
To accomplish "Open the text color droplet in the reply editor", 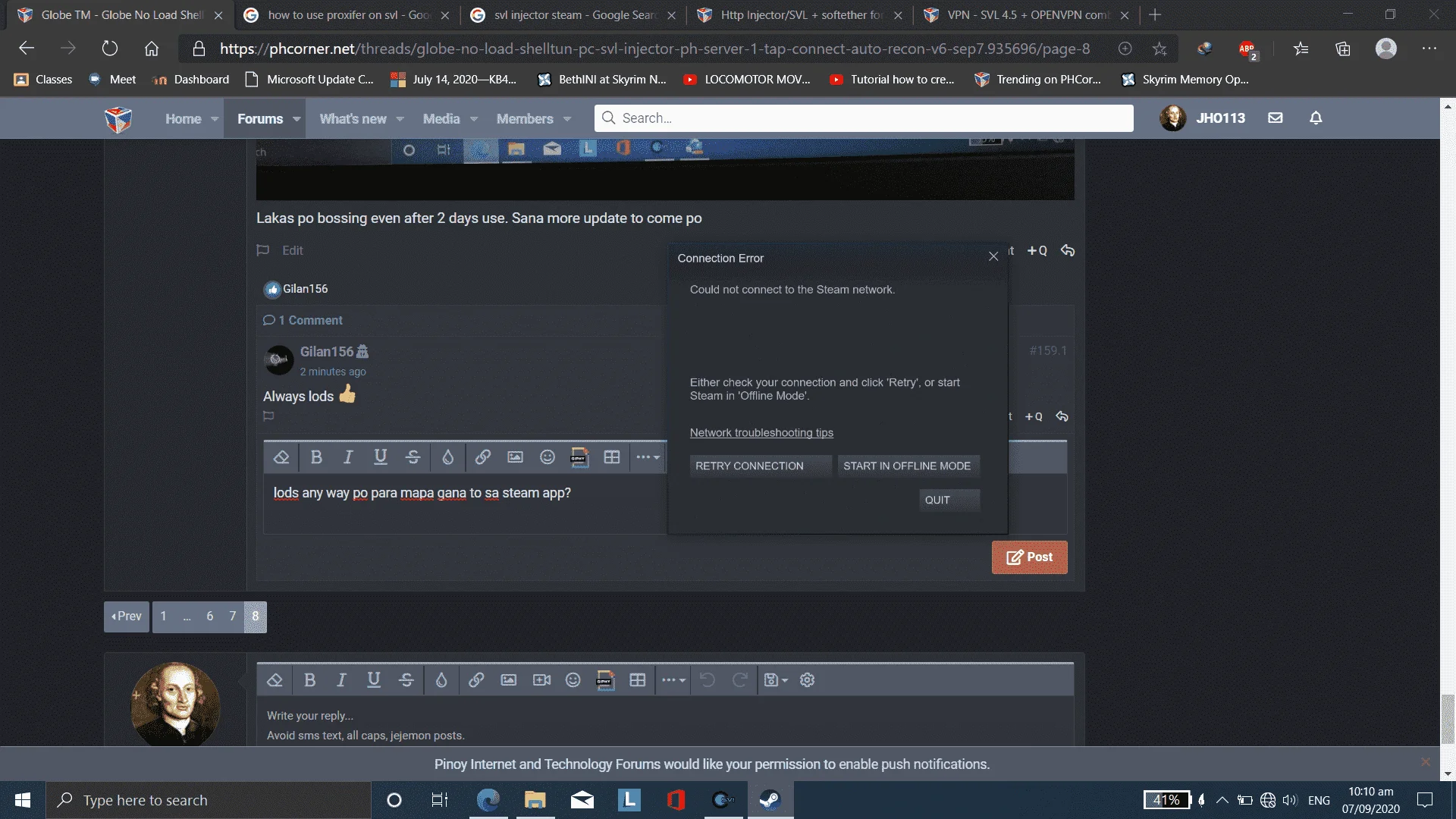I will coord(441,680).
